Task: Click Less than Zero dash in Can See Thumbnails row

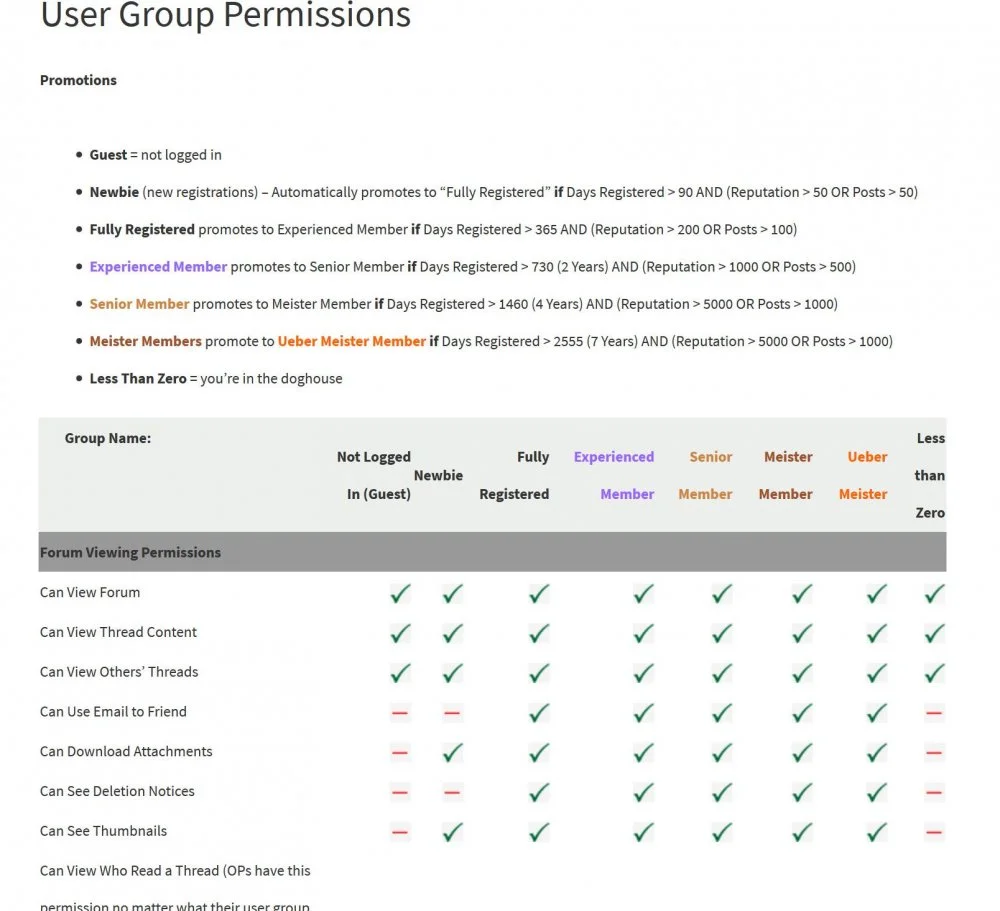Action: click(934, 832)
